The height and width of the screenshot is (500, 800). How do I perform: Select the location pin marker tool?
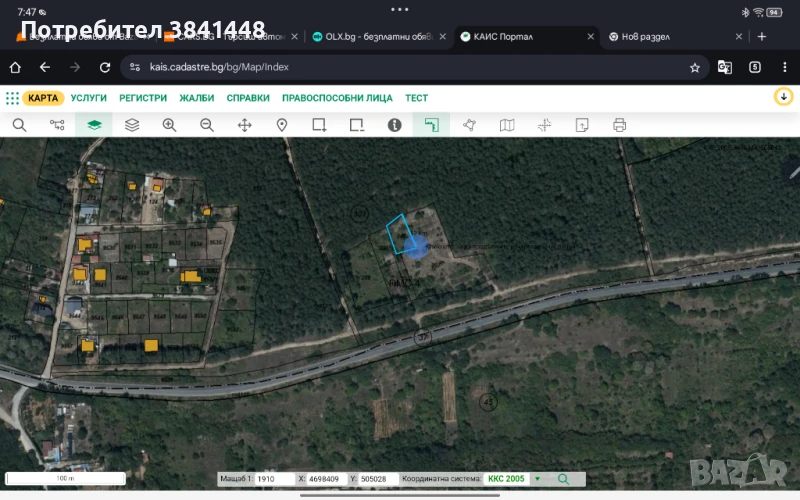click(x=282, y=125)
